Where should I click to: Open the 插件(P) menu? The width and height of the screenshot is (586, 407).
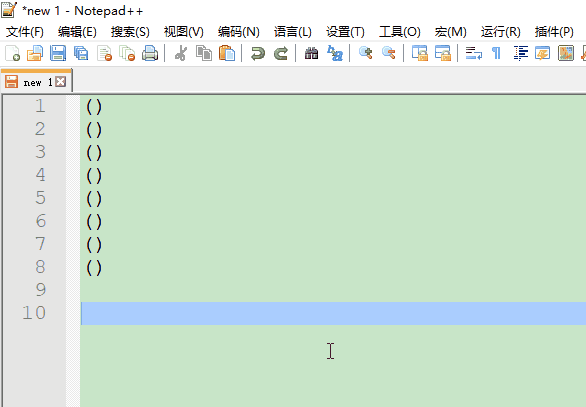pos(554,32)
